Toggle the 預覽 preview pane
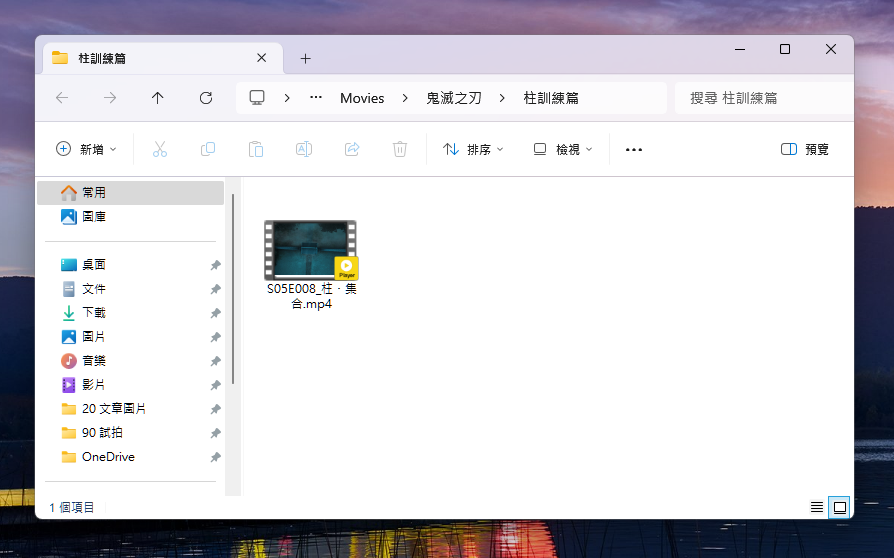 [x=805, y=149]
